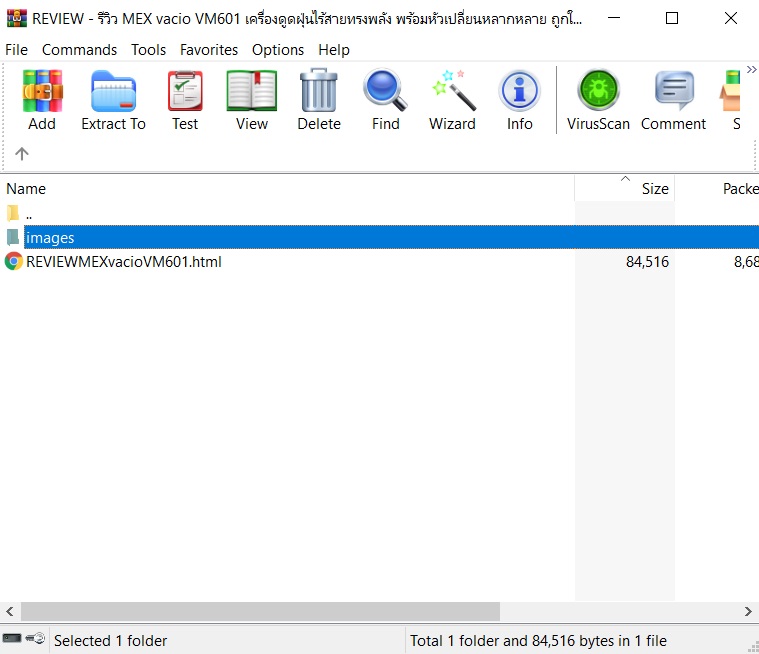Click the horizontal scrollbar right arrow
Image resolution: width=759 pixels, height=654 pixels.
pos(749,611)
